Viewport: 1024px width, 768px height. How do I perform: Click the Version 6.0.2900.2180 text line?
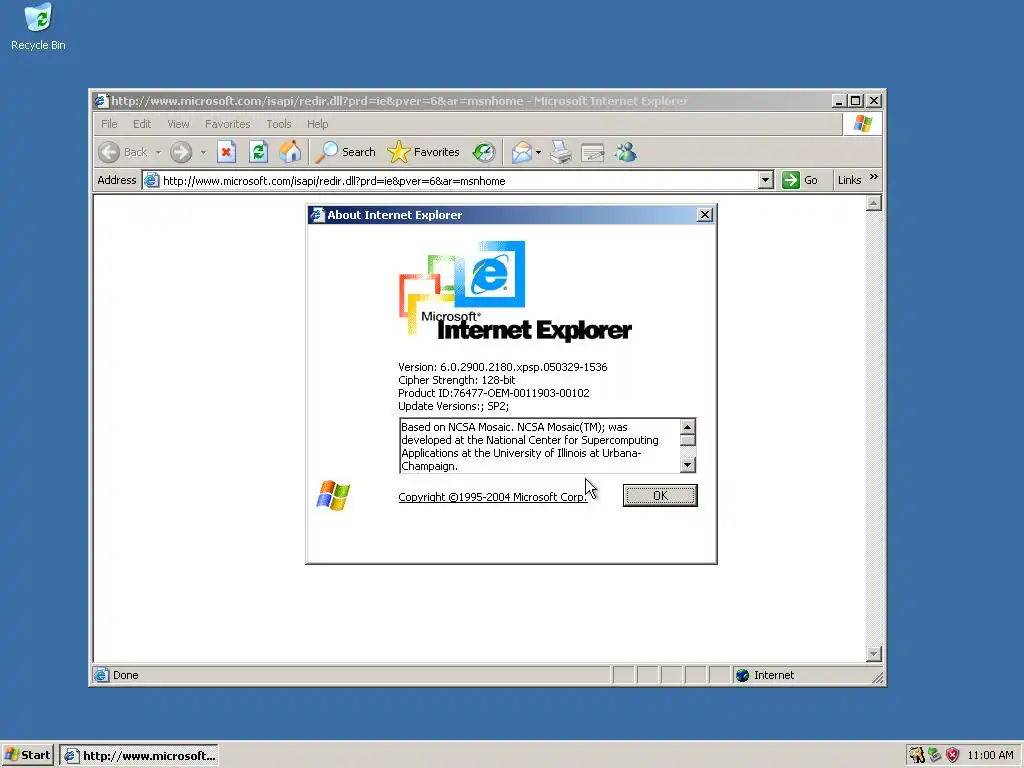tap(502, 367)
